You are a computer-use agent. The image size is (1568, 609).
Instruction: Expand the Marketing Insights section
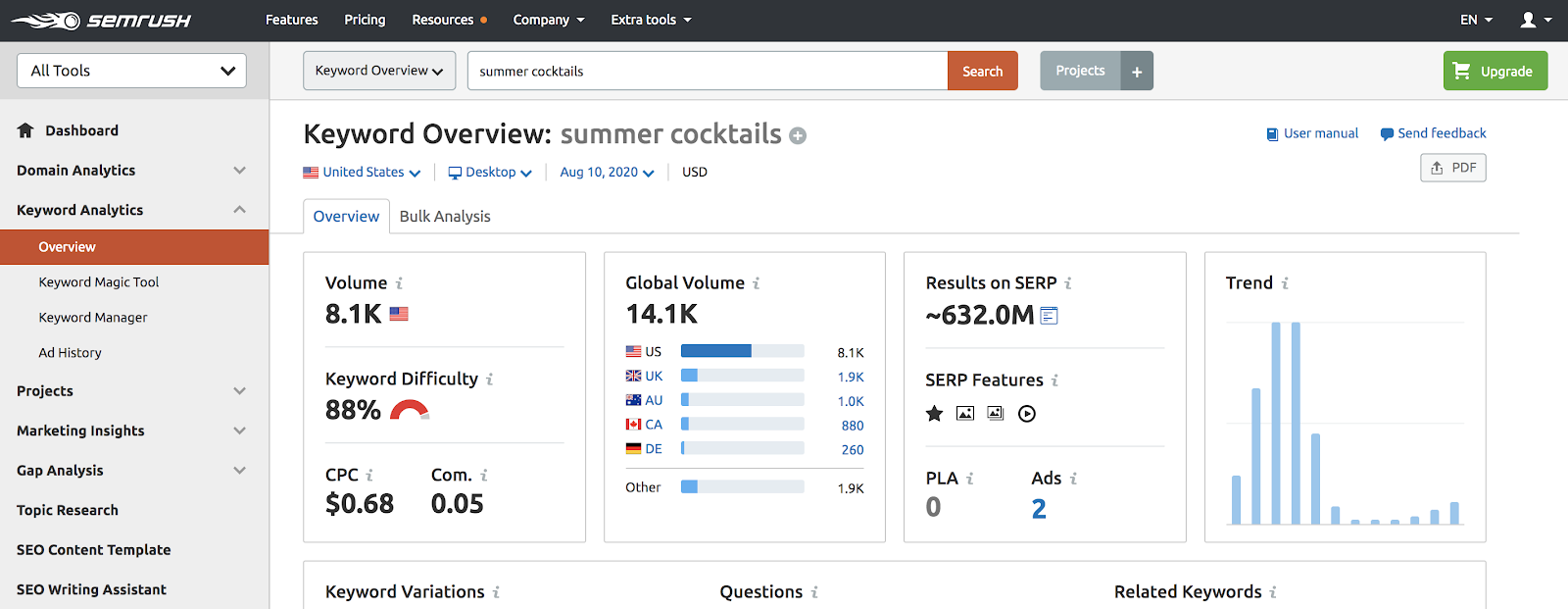[x=131, y=431]
